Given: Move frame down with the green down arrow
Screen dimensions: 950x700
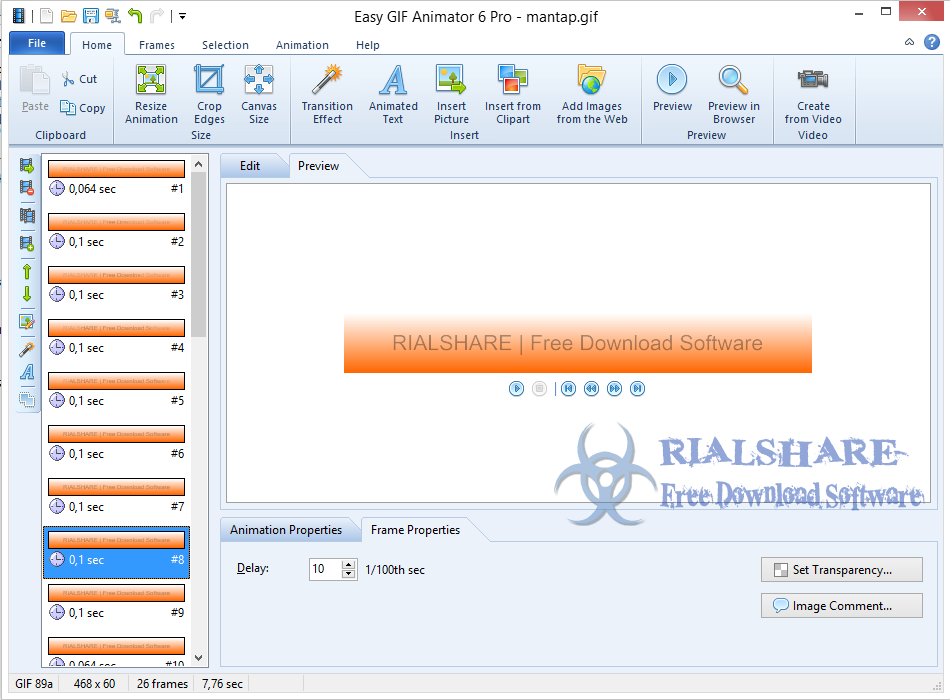Looking at the screenshot, I should 27,294.
